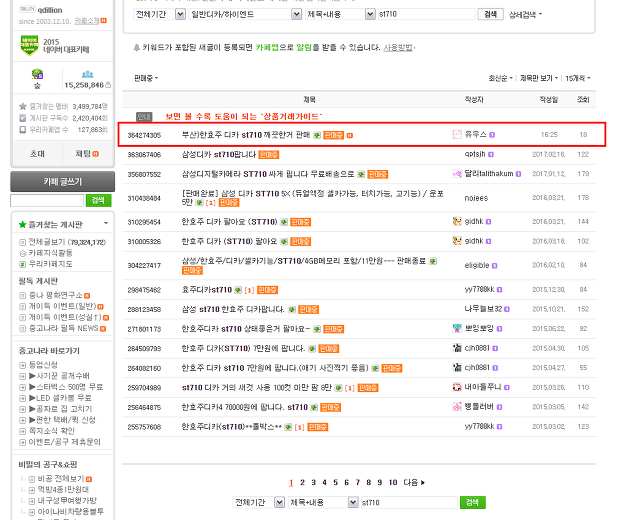Click the profile icon beside 내아들푸니

[457, 387]
